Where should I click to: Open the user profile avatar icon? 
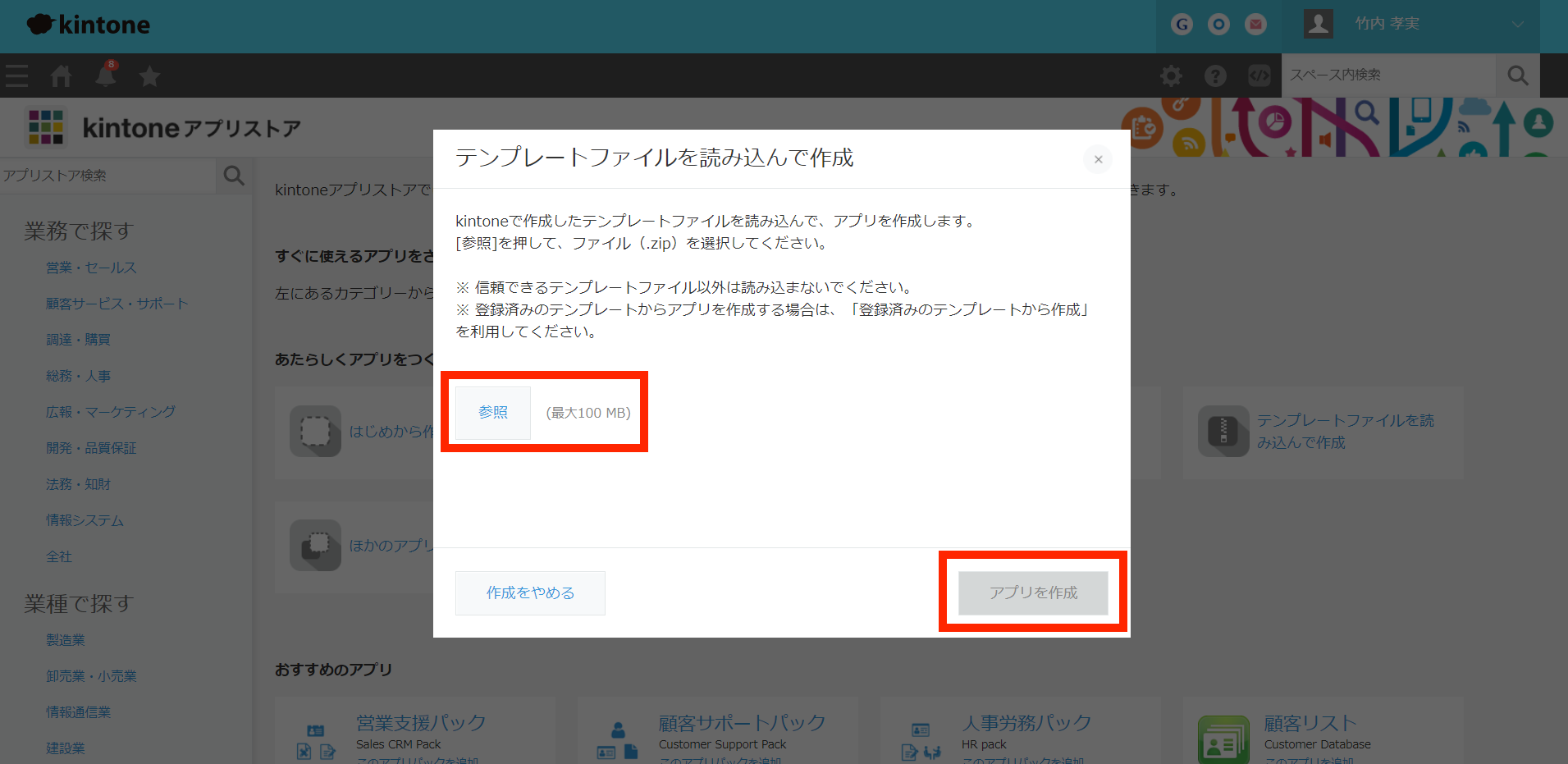tap(1318, 24)
